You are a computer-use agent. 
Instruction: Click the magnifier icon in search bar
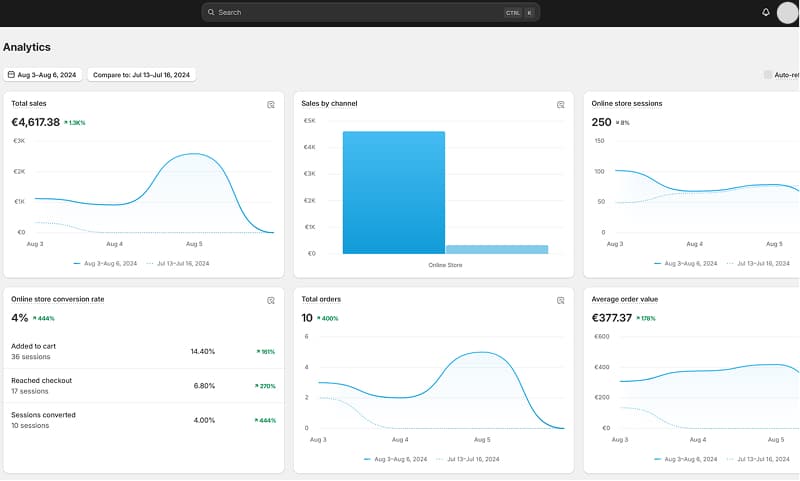tap(211, 13)
